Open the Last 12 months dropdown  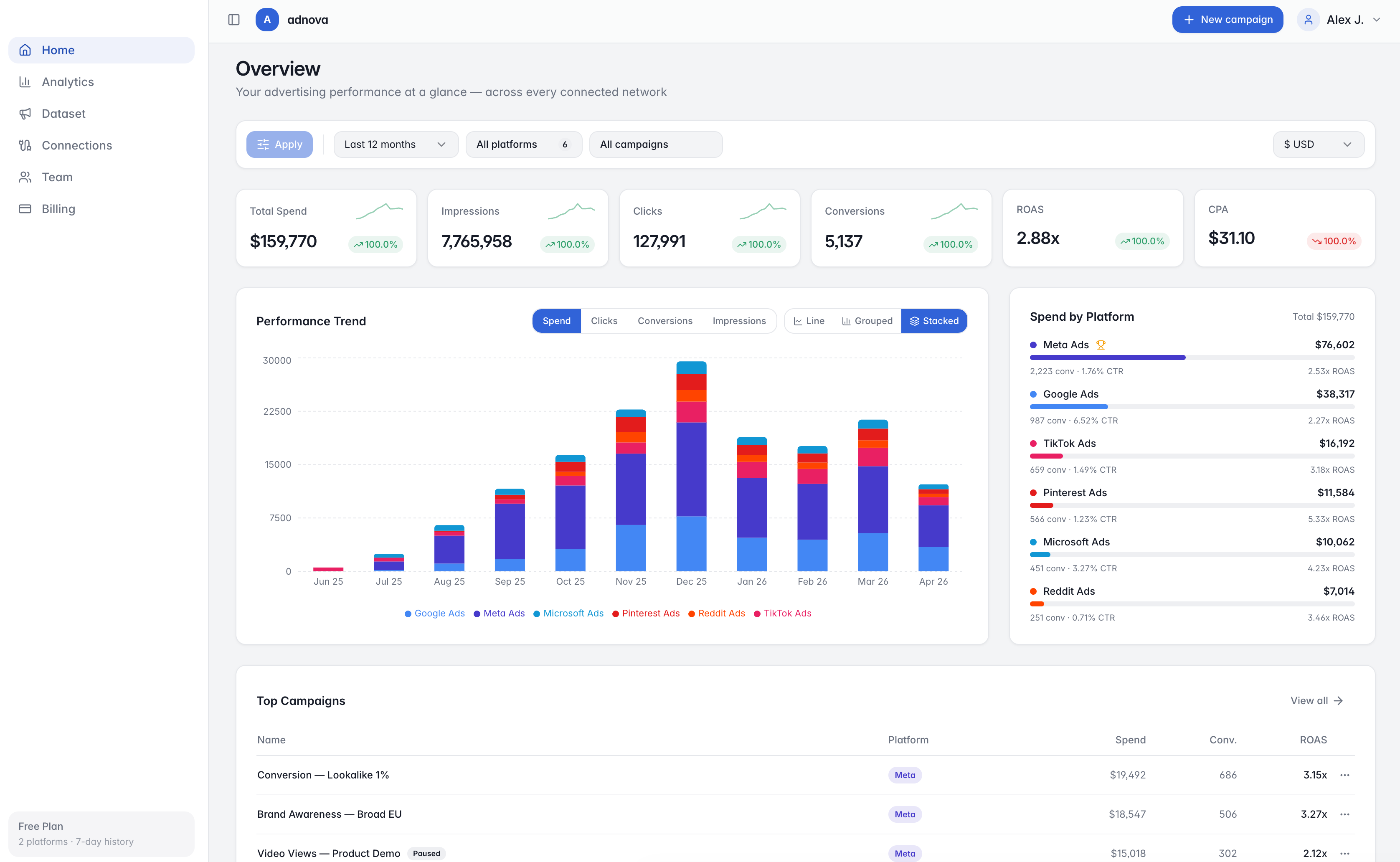click(x=396, y=145)
